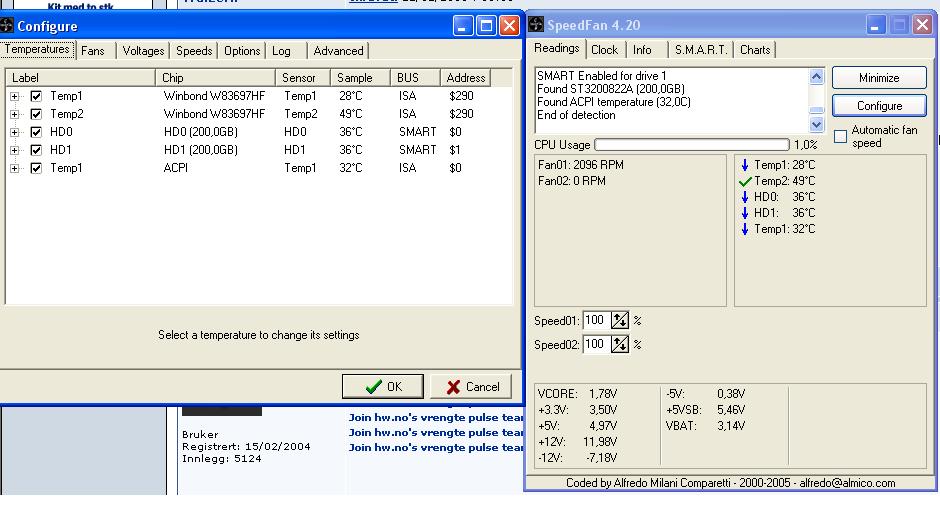Viewport: 940px width, 512px height.
Task: Click the SpeedFan fan icon in title bar
Action: click(536, 25)
